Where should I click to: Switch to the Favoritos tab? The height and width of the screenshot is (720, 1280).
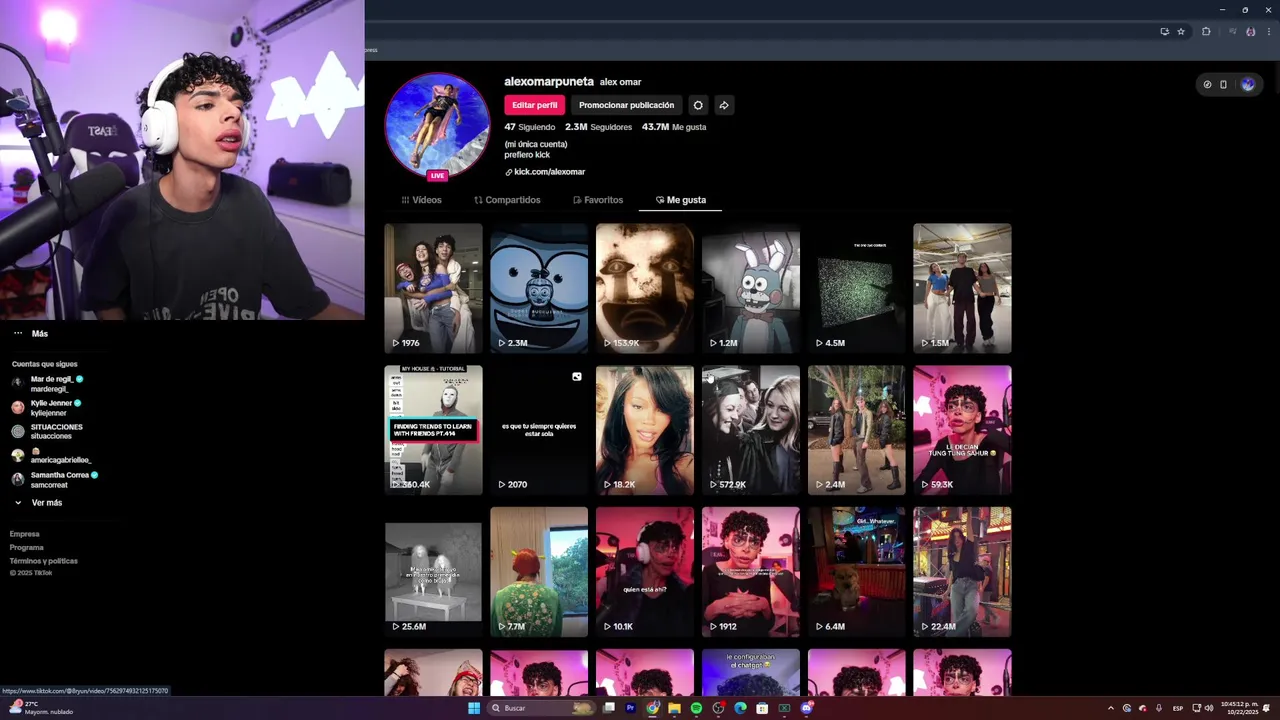click(598, 200)
